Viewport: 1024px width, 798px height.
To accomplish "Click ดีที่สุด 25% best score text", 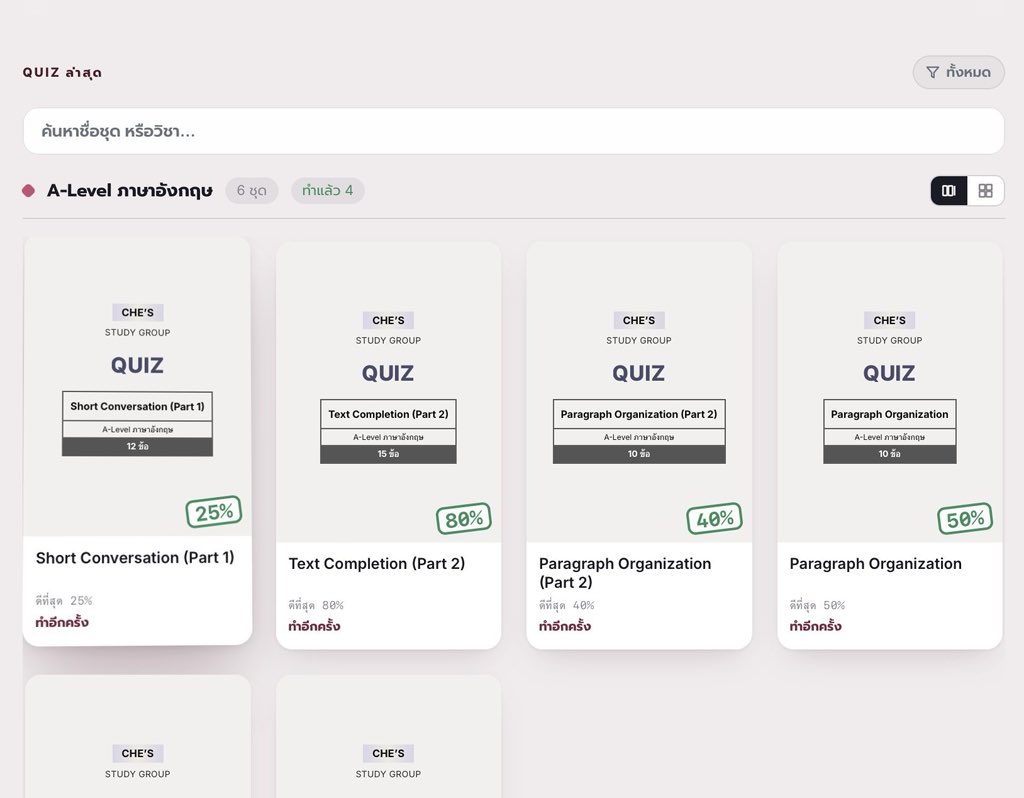I will (64, 601).
